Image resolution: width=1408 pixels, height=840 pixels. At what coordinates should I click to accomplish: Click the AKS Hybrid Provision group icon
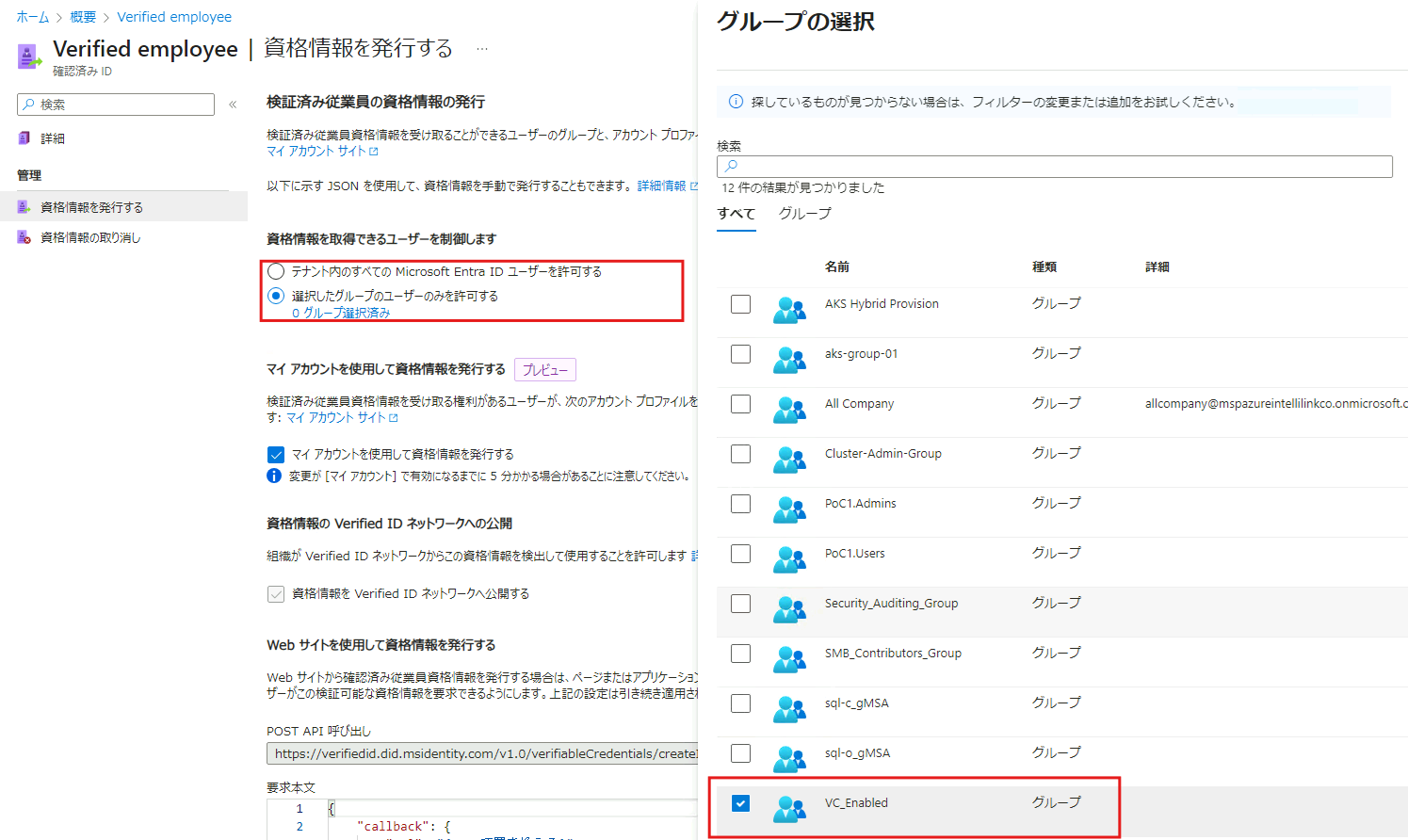click(x=789, y=310)
